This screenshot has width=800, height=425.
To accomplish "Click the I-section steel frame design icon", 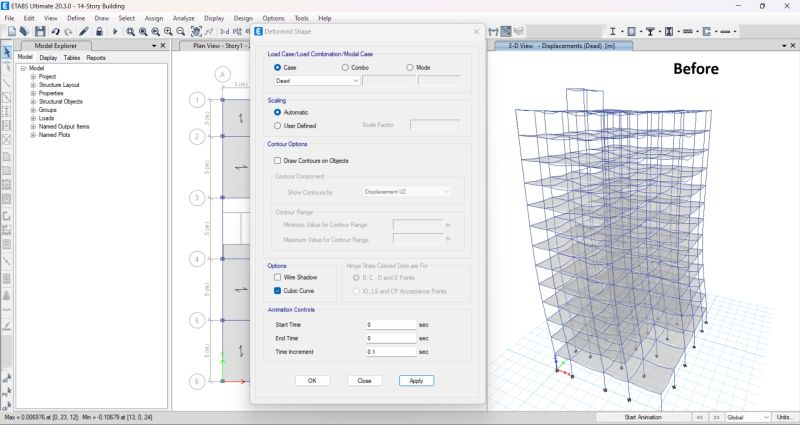I will pyautogui.click(x=613, y=32).
